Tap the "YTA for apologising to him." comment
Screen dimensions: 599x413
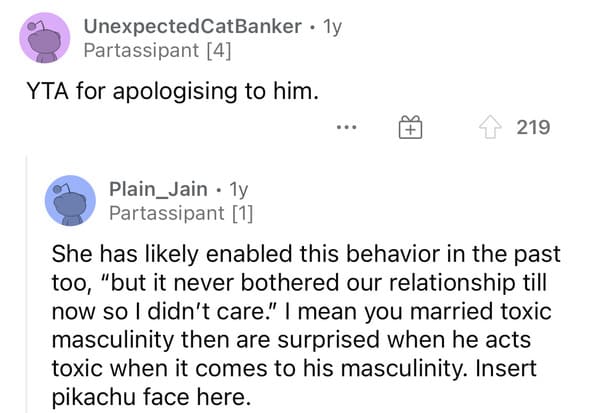pyautogui.click(x=173, y=92)
